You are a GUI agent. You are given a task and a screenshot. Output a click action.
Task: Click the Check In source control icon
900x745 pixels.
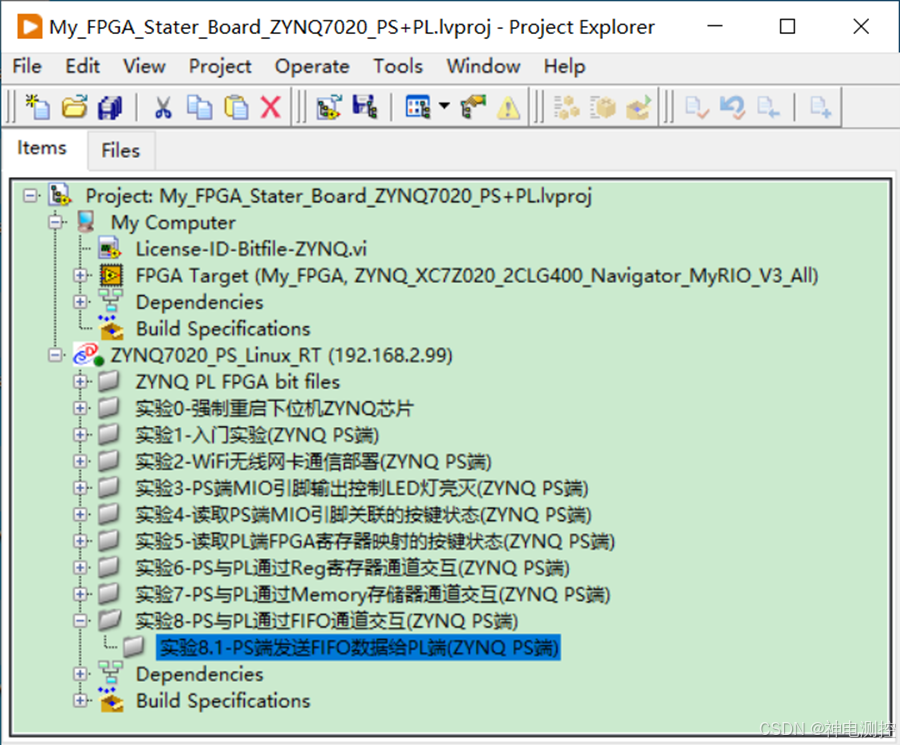697,107
